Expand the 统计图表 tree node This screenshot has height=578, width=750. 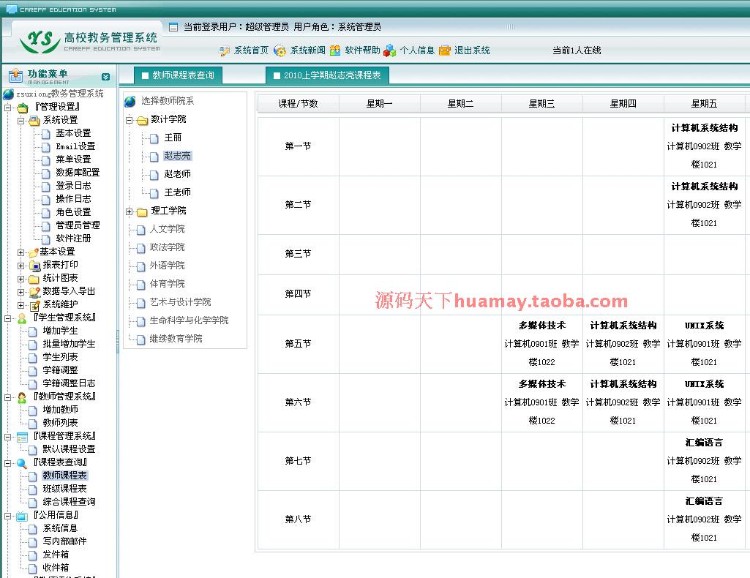21,278
